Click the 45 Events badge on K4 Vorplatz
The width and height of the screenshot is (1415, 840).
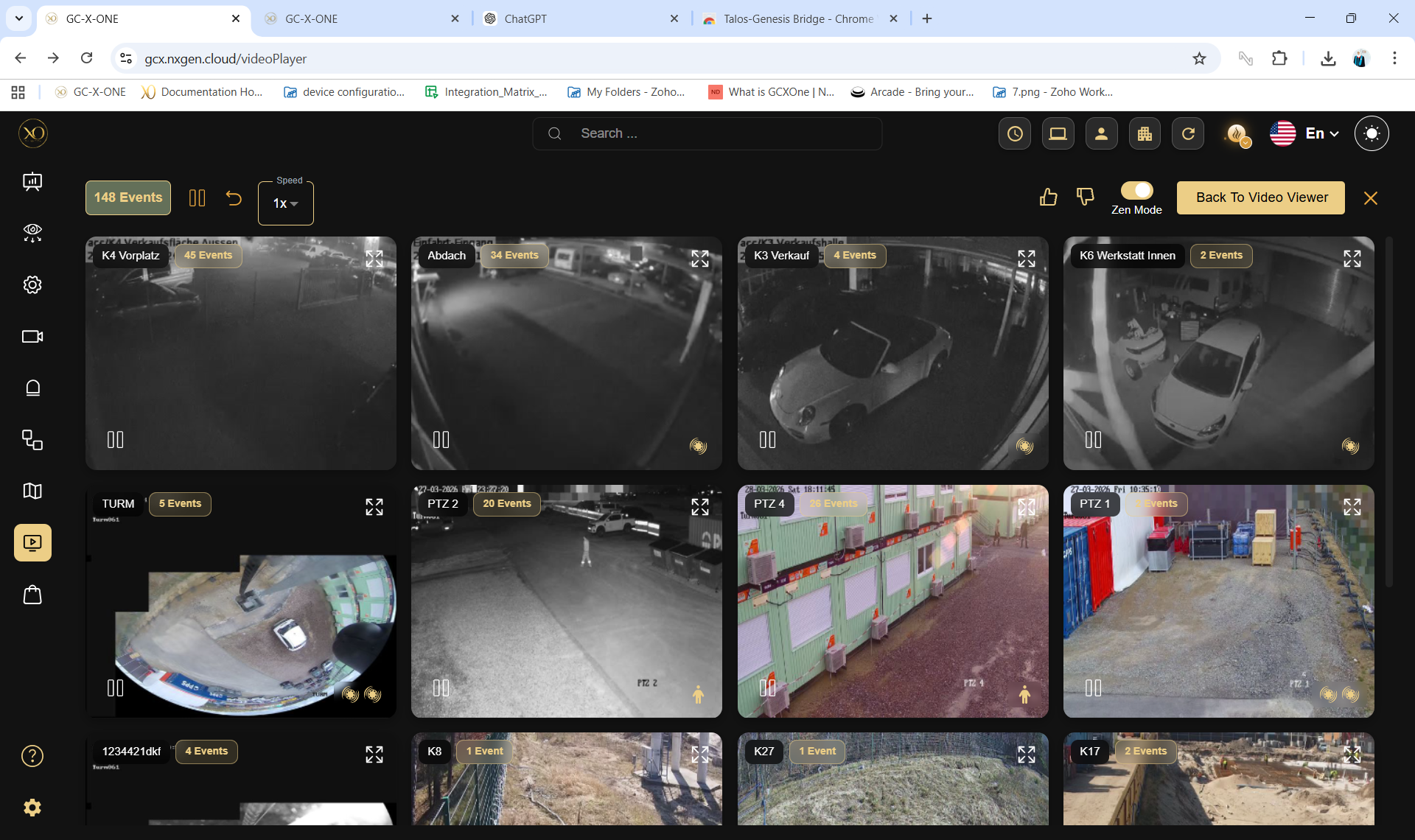click(208, 256)
